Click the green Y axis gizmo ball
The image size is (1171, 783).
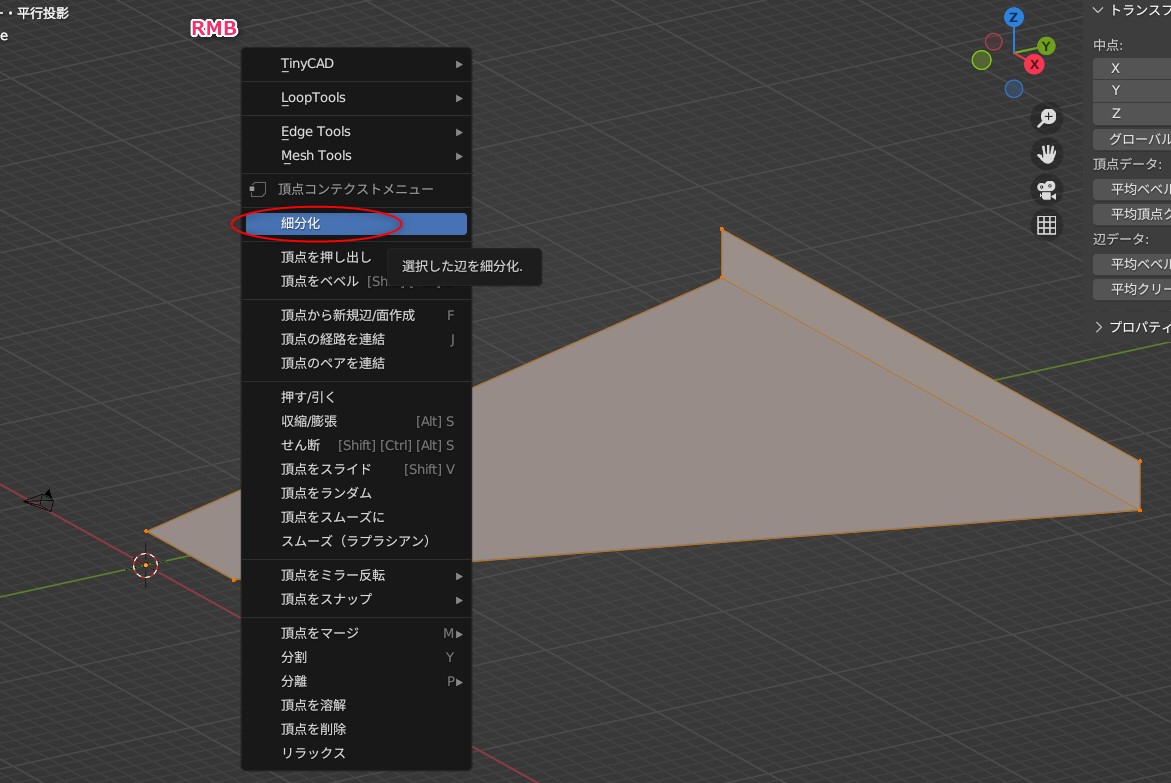click(1046, 46)
